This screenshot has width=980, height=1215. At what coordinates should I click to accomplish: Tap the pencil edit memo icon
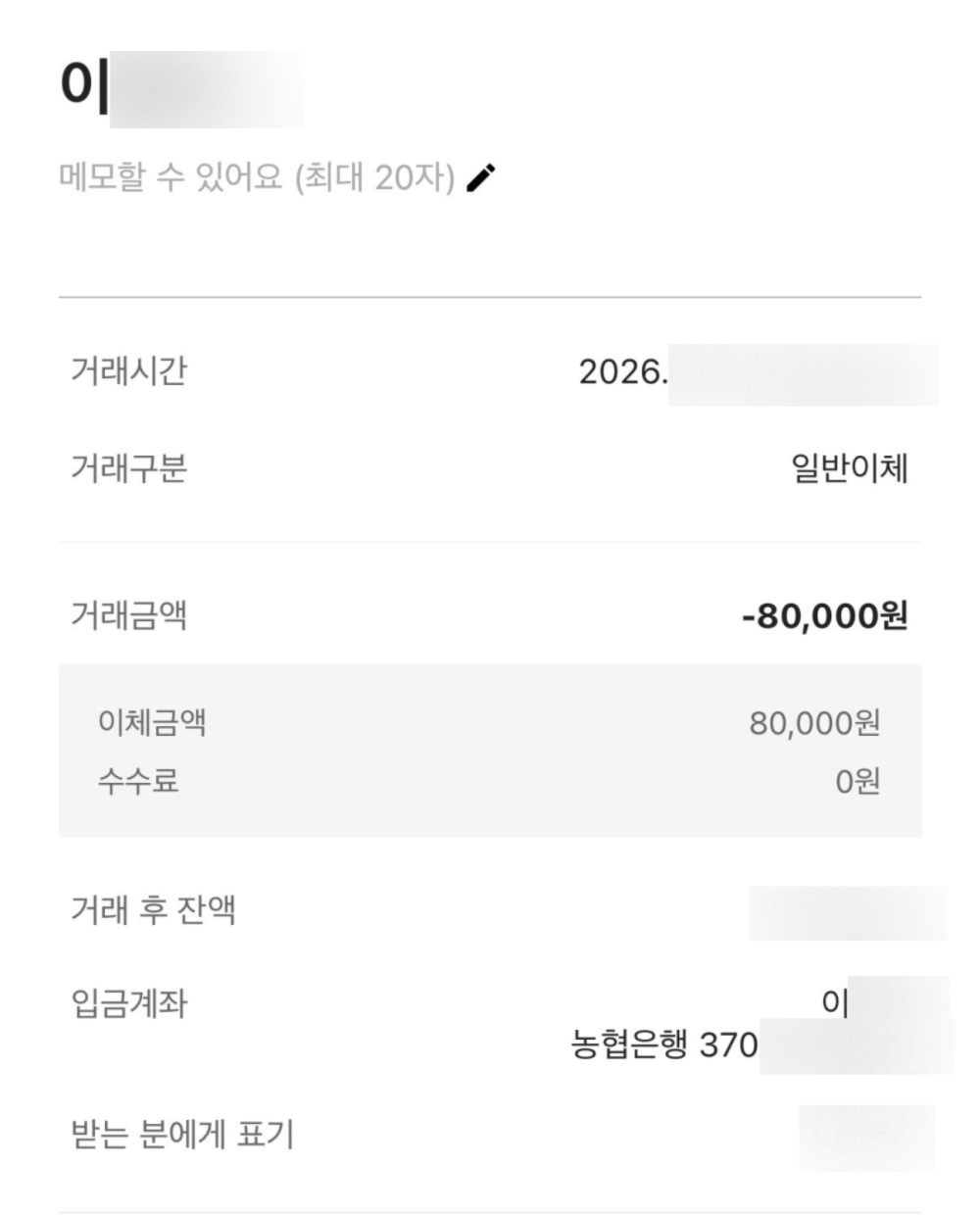480,177
